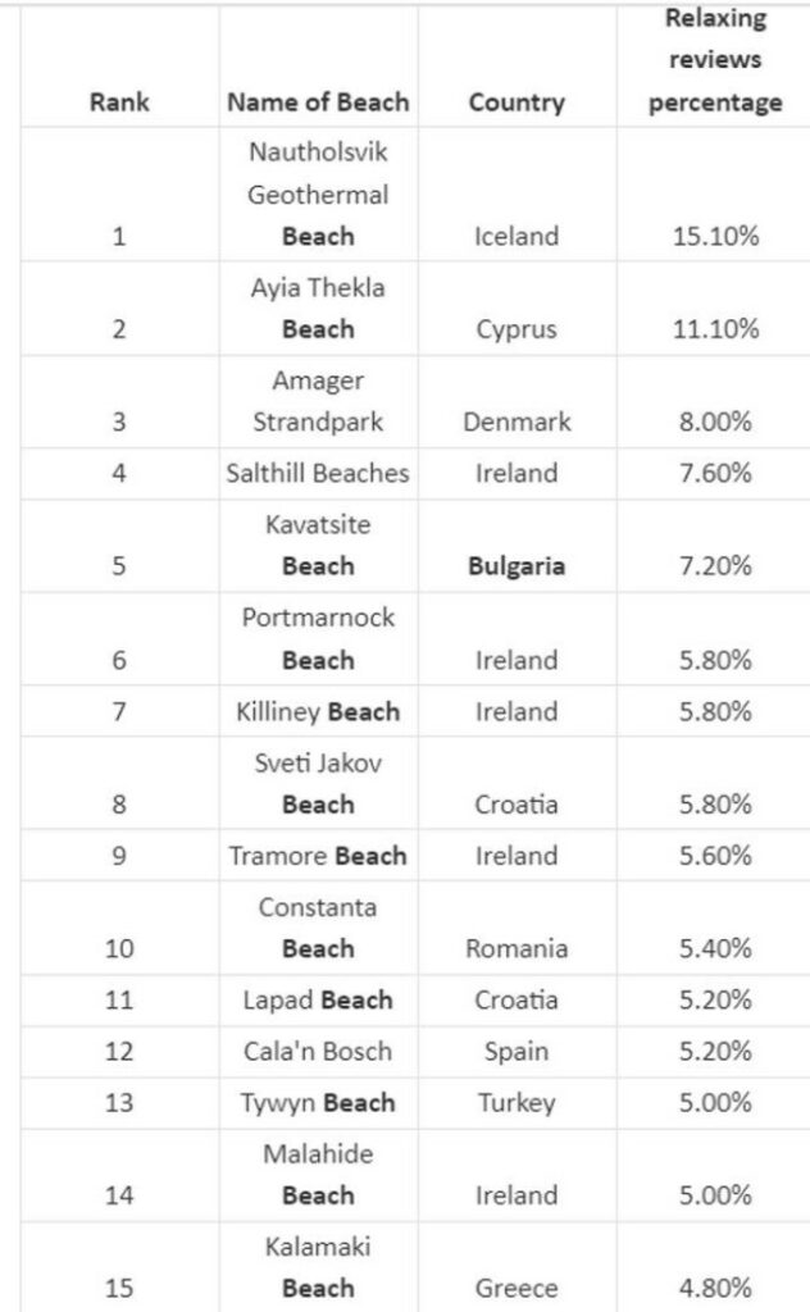
Task: Click the Amager Strandpark cell
Action: [318, 401]
